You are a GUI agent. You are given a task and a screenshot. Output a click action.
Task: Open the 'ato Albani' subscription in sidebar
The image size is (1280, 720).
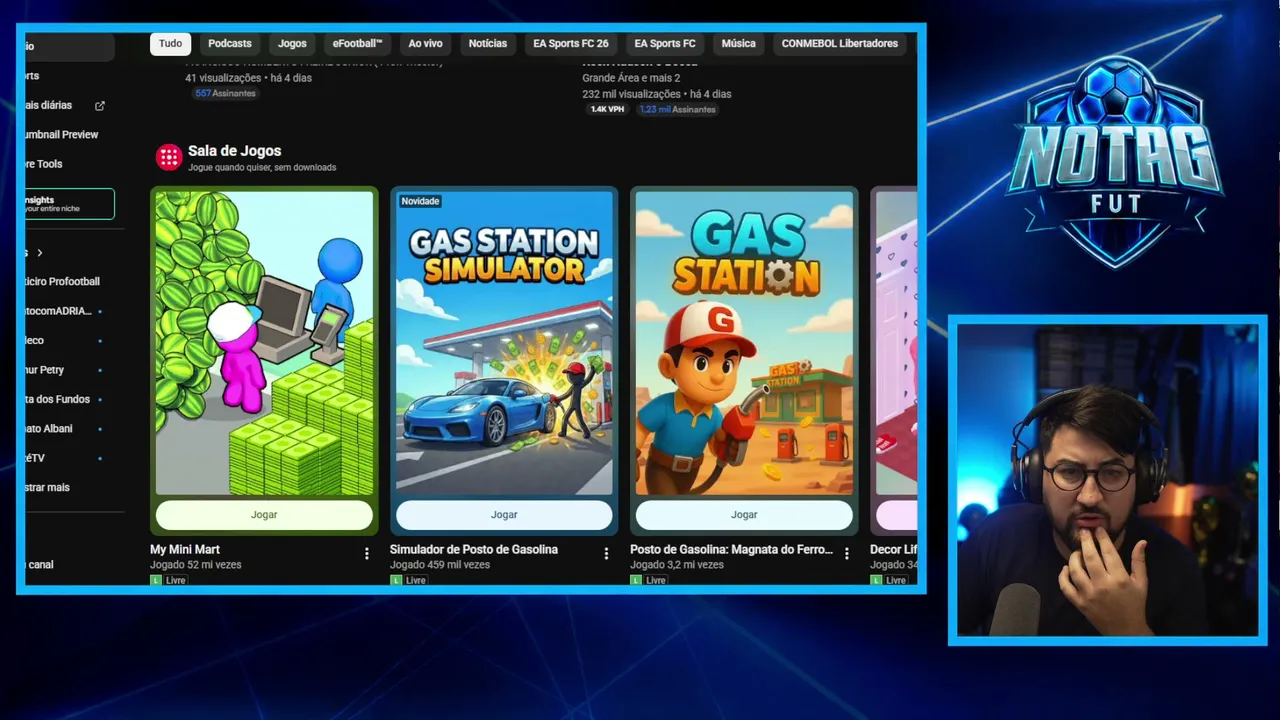(50, 429)
